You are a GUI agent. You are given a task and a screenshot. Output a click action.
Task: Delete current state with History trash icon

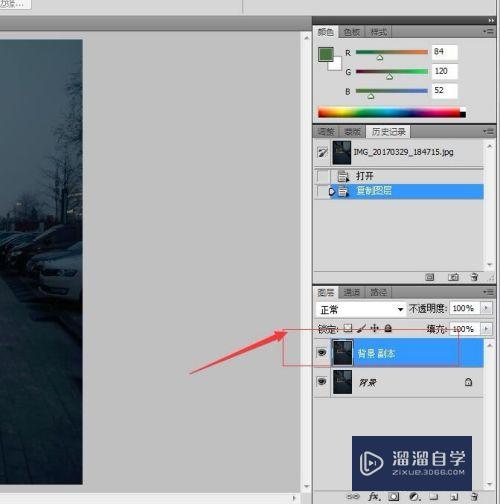tap(474, 277)
